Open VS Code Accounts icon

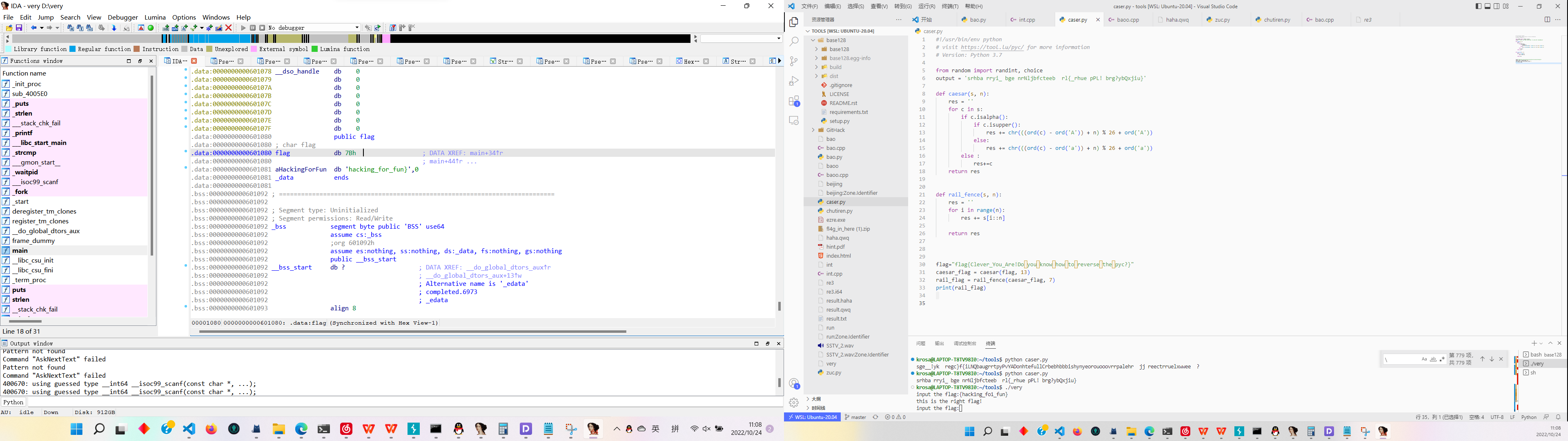pos(794,384)
